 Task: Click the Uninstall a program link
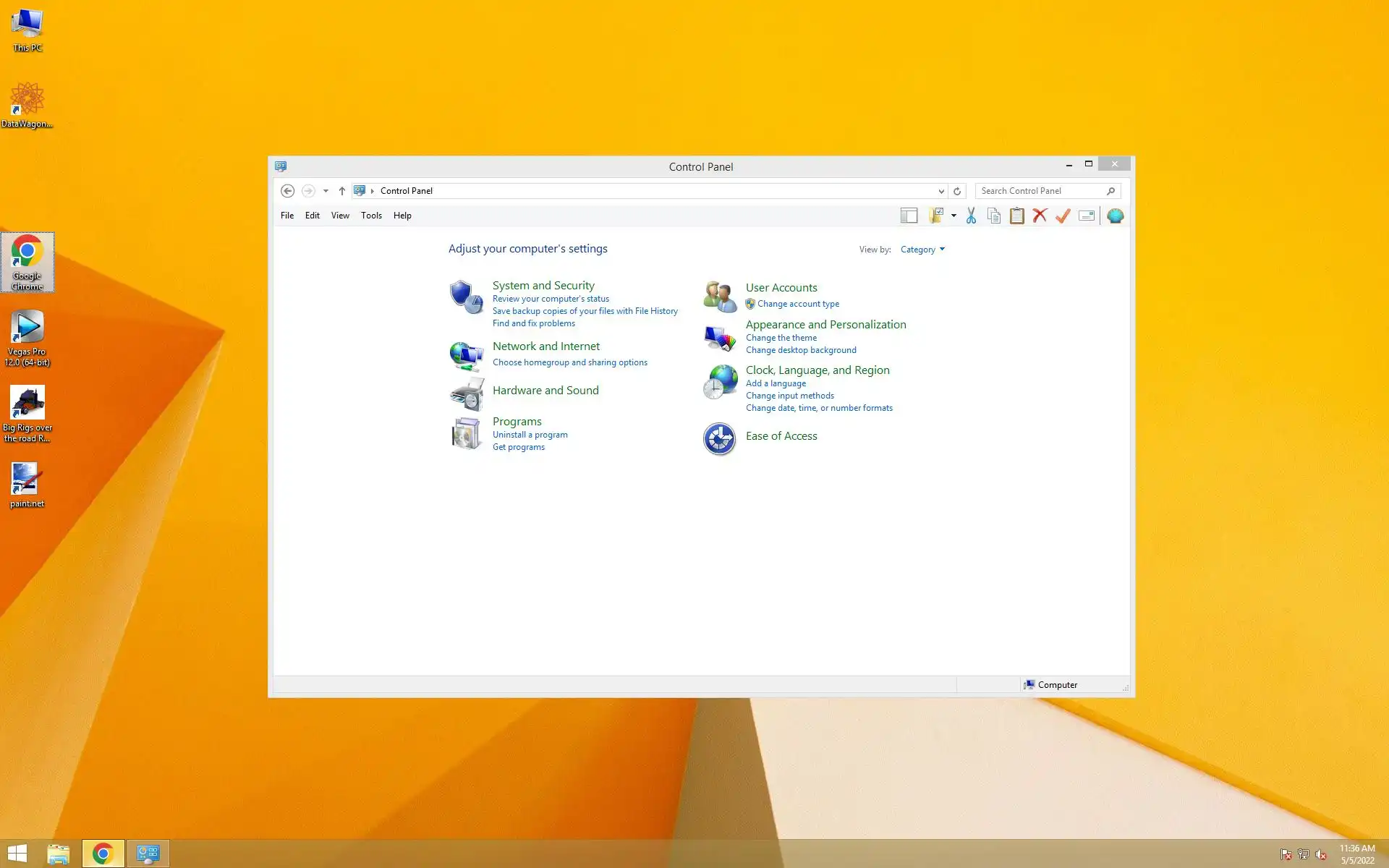pos(530,435)
